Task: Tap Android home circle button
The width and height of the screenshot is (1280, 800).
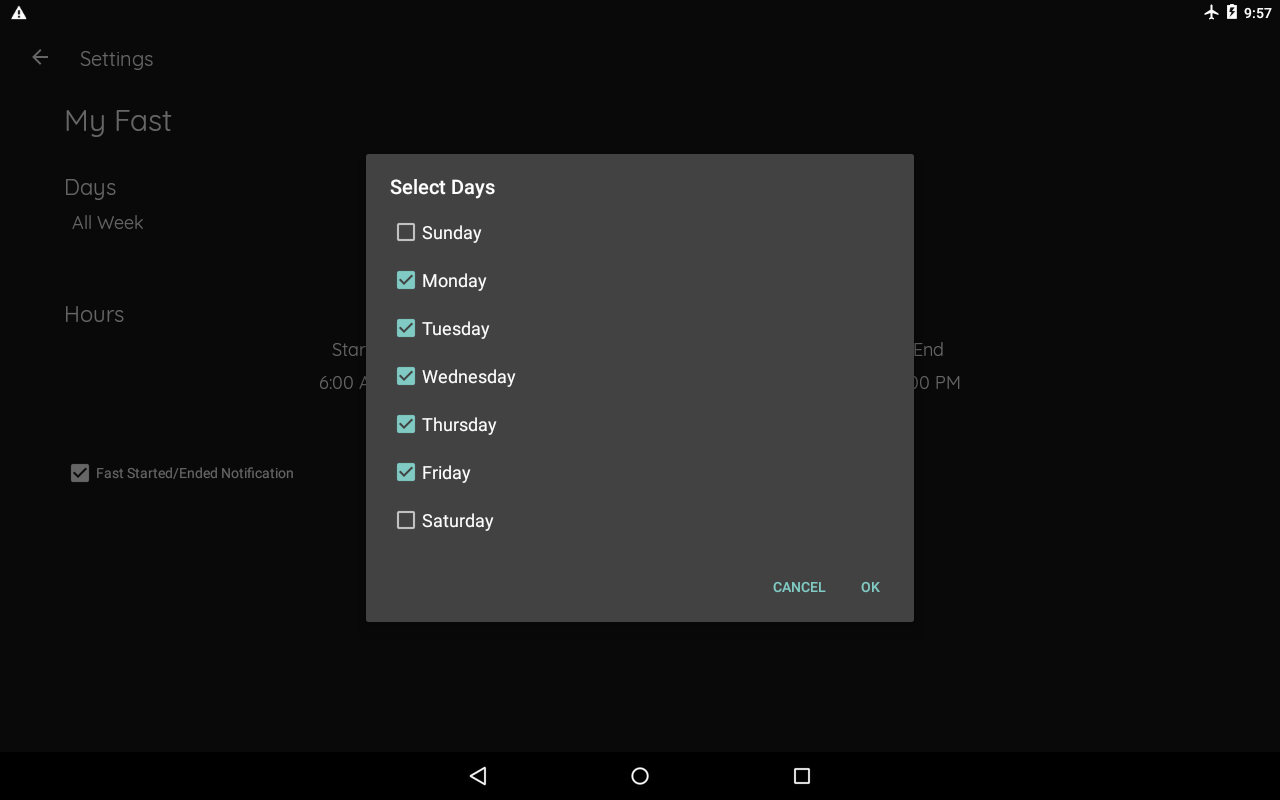Action: [640, 776]
